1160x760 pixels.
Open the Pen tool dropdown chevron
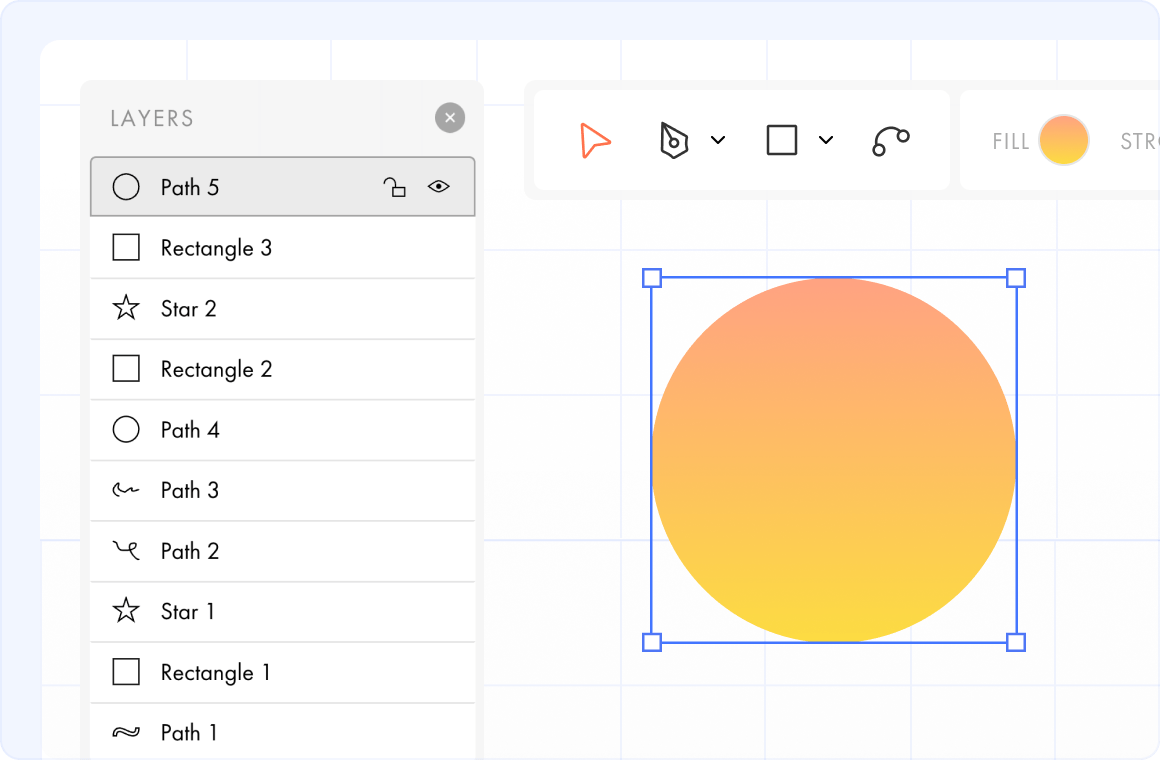coord(716,141)
